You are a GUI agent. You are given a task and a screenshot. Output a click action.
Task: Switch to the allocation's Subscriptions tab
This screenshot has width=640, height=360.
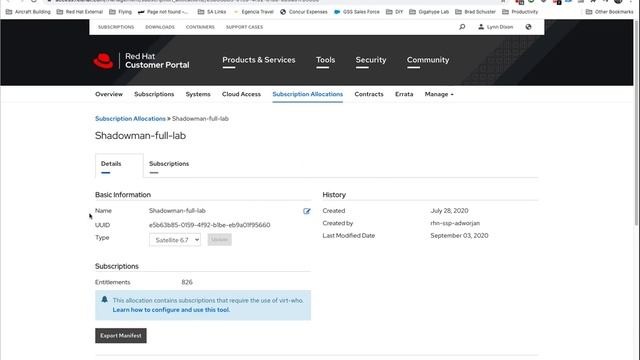point(169,164)
